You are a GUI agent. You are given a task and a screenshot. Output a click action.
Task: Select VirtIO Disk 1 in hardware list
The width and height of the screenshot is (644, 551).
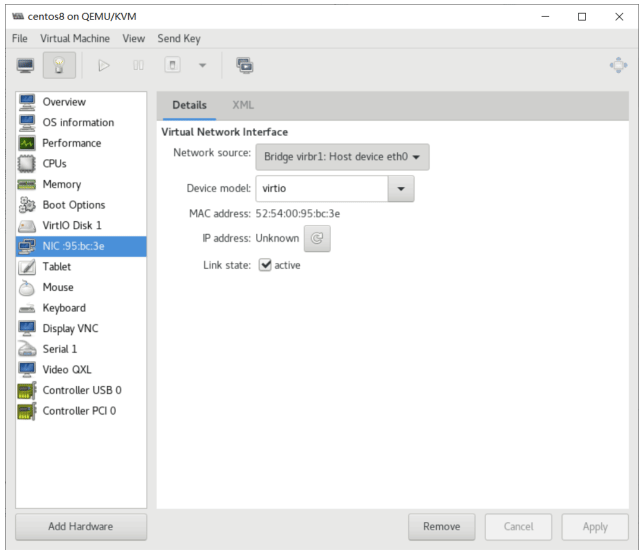71,226
